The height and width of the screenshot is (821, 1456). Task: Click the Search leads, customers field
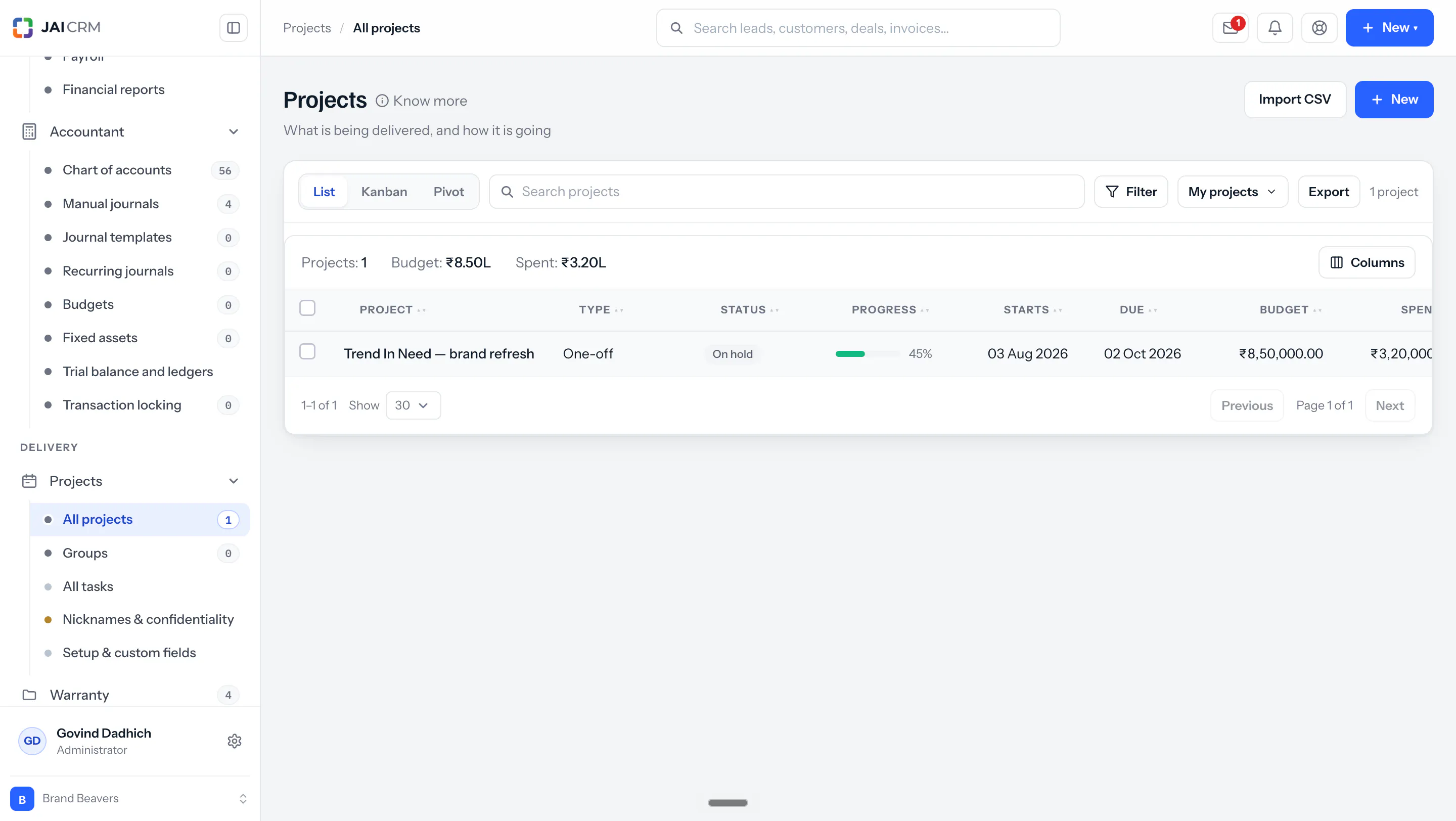click(858, 28)
